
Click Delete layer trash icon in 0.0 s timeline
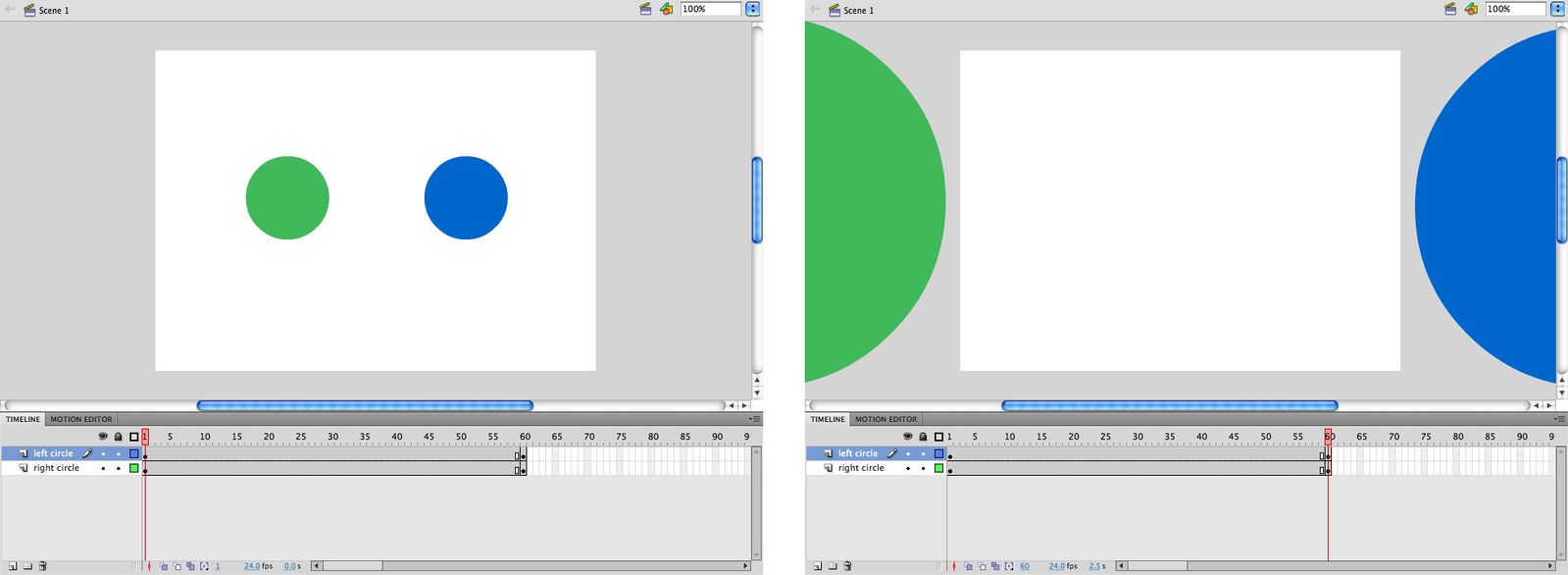point(42,566)
